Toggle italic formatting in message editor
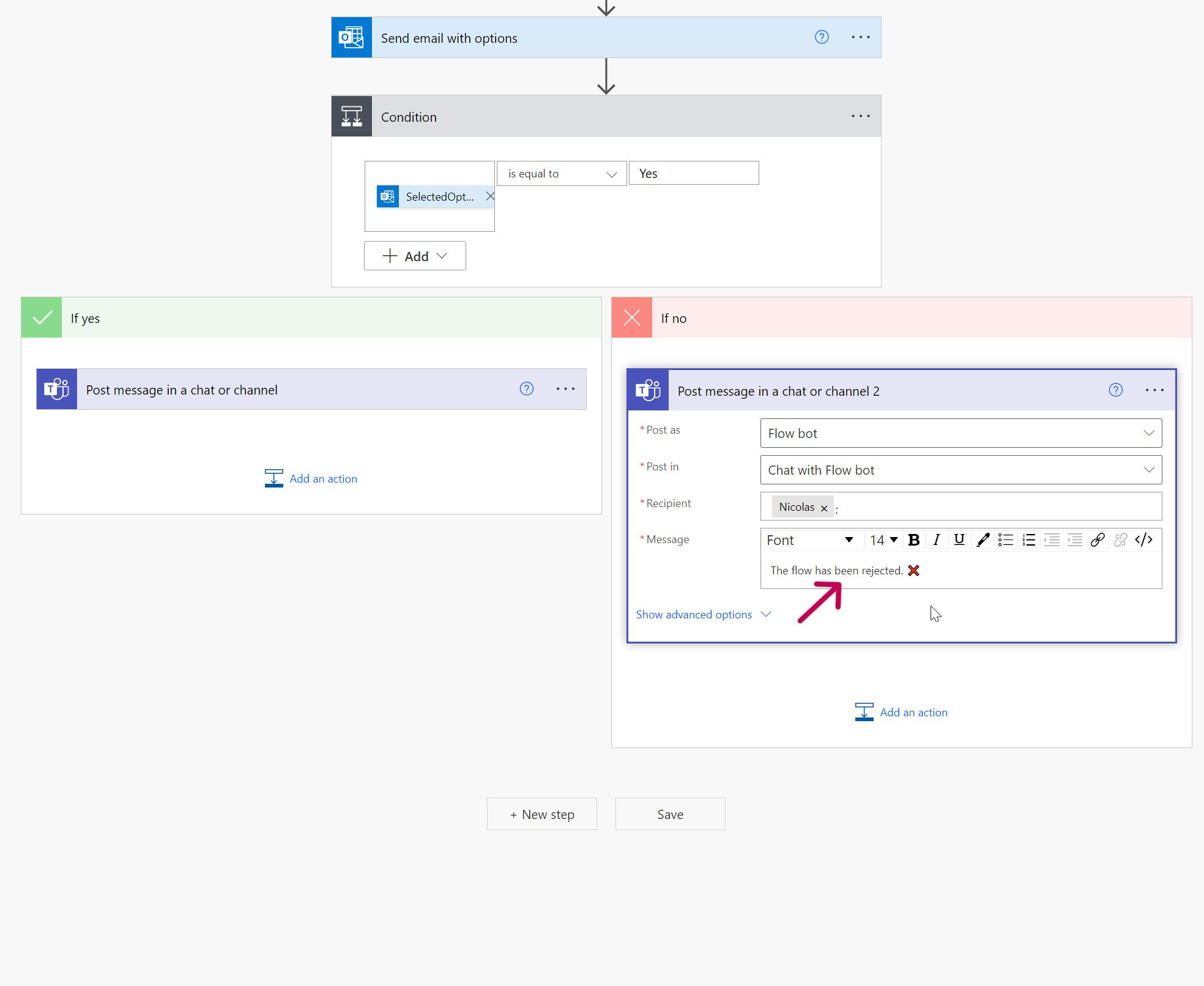Screen dimensions: 1204x986 [936, 539]
